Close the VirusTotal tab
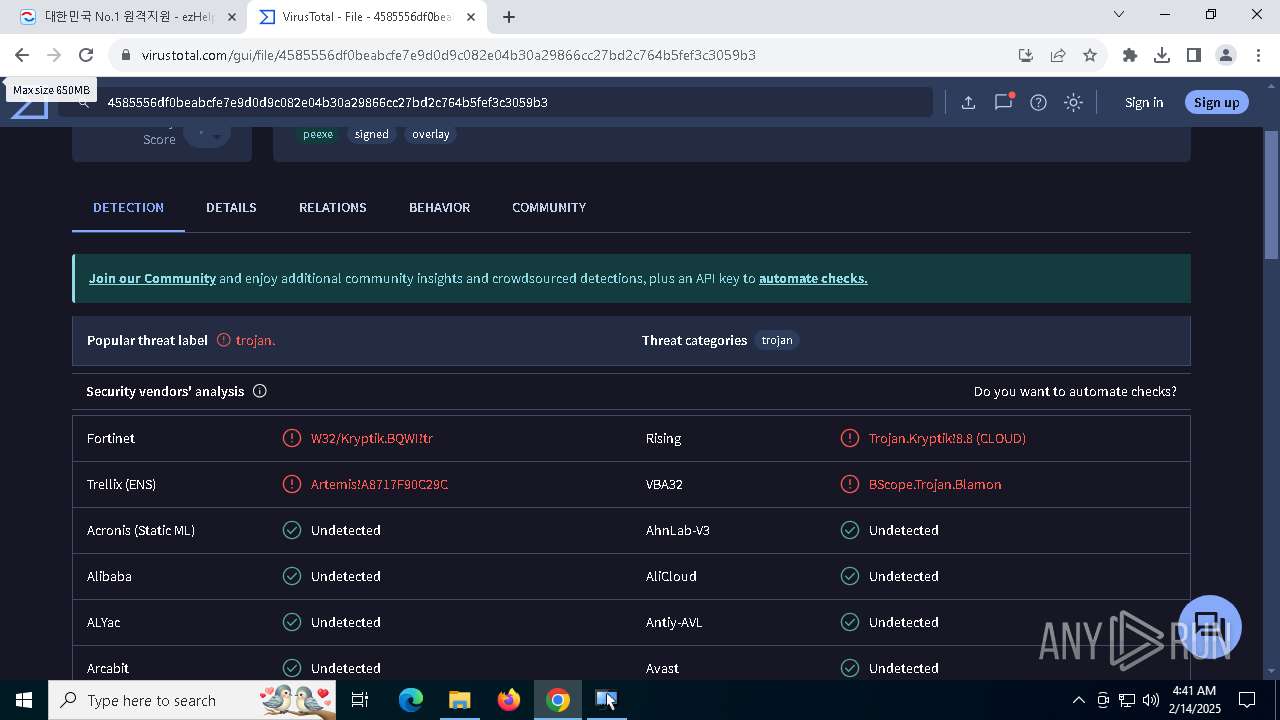This screenshot has width=1280, height=720. click(470, 17)
